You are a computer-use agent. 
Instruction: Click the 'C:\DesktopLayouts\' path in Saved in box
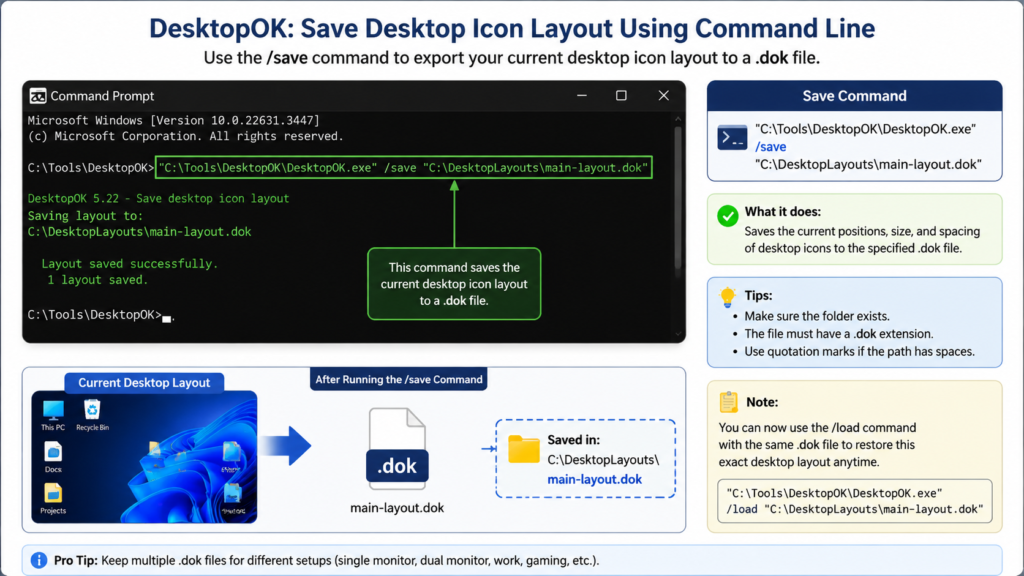pos(603,460)
